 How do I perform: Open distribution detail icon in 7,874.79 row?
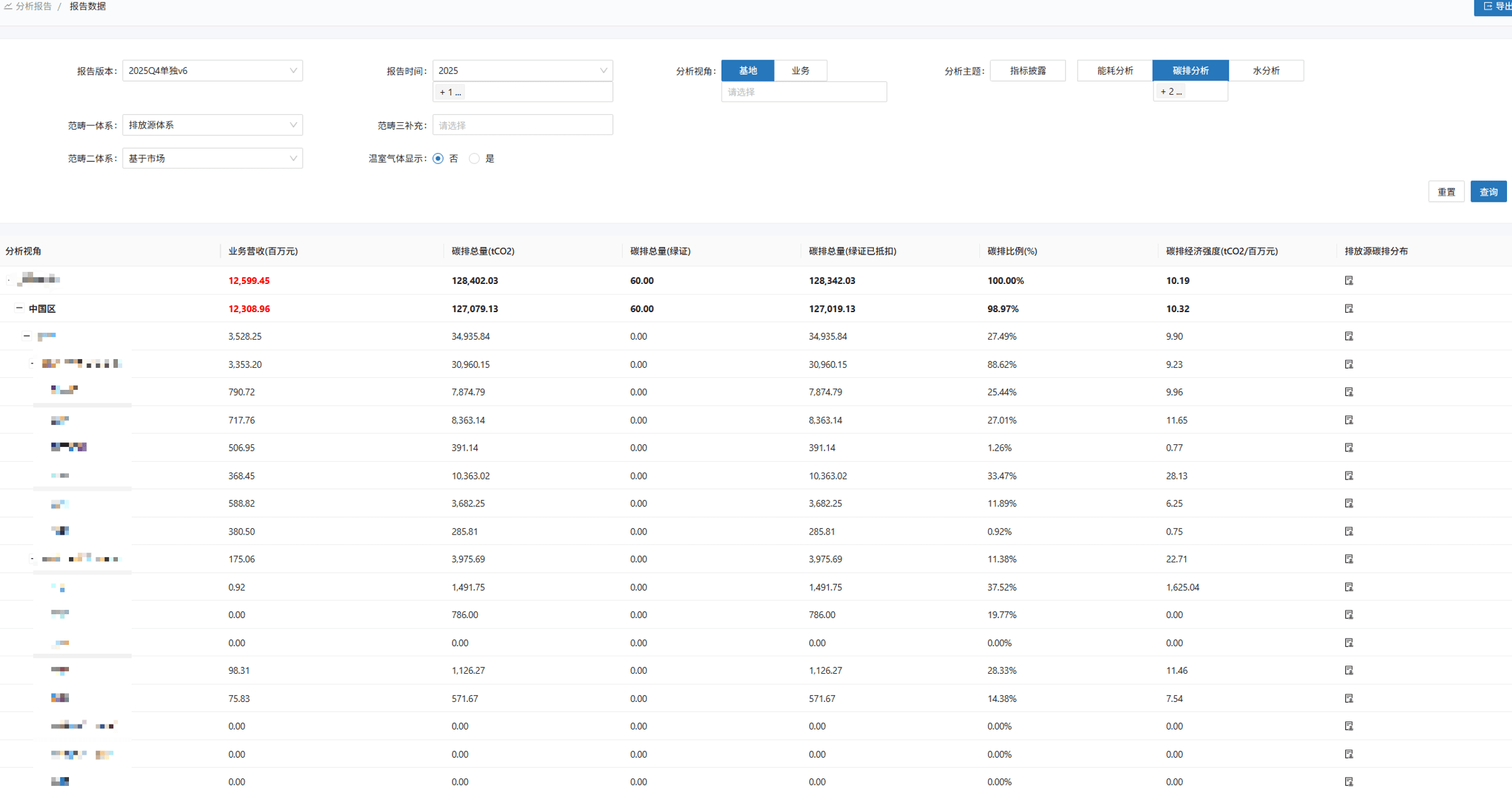tap(1348, 392)
